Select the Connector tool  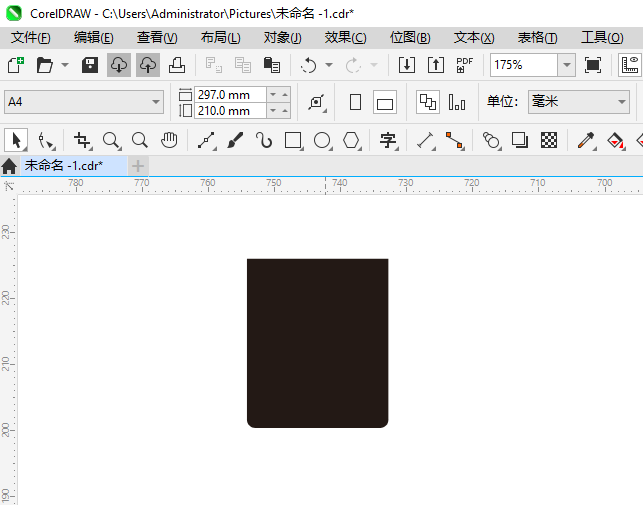(455, 140)
